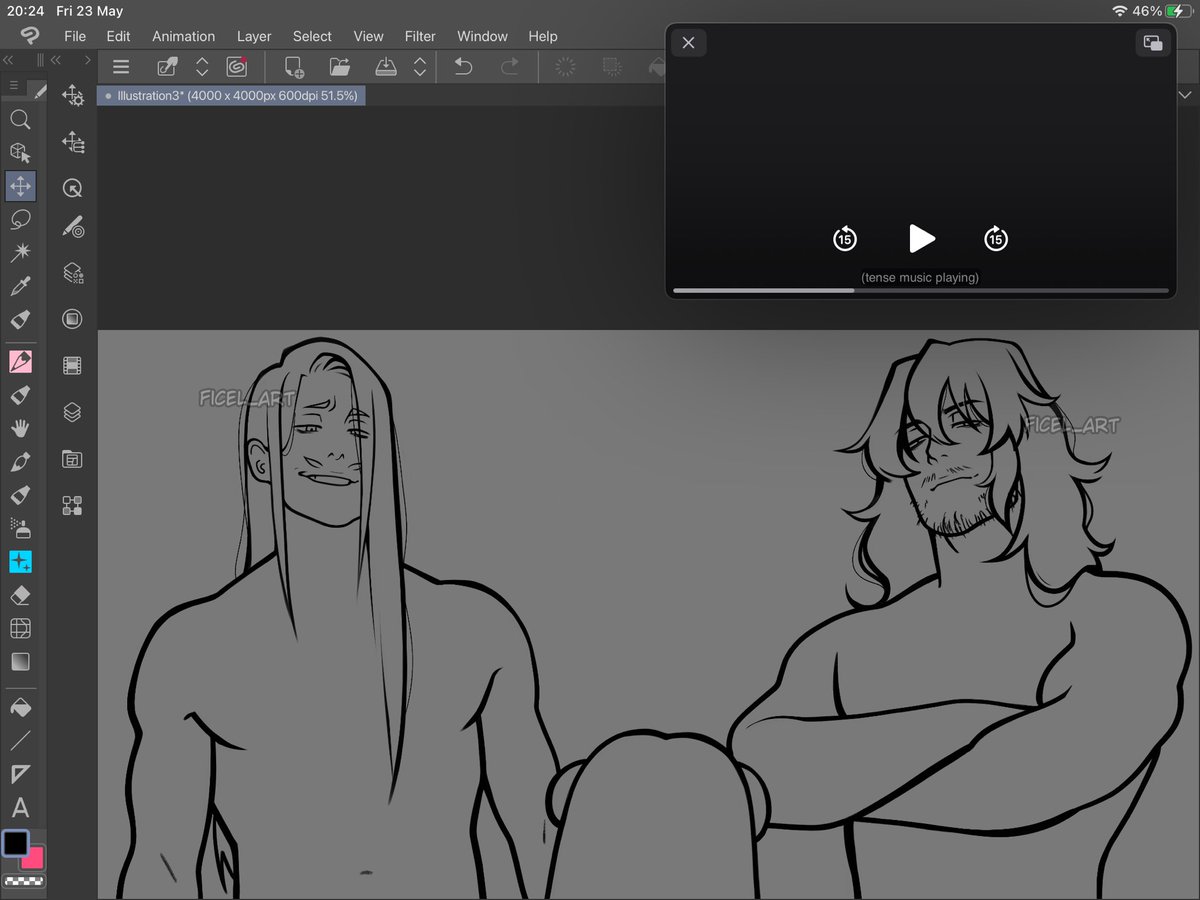Collapse the tool palette with the double chevron

[x=8, y=60]
